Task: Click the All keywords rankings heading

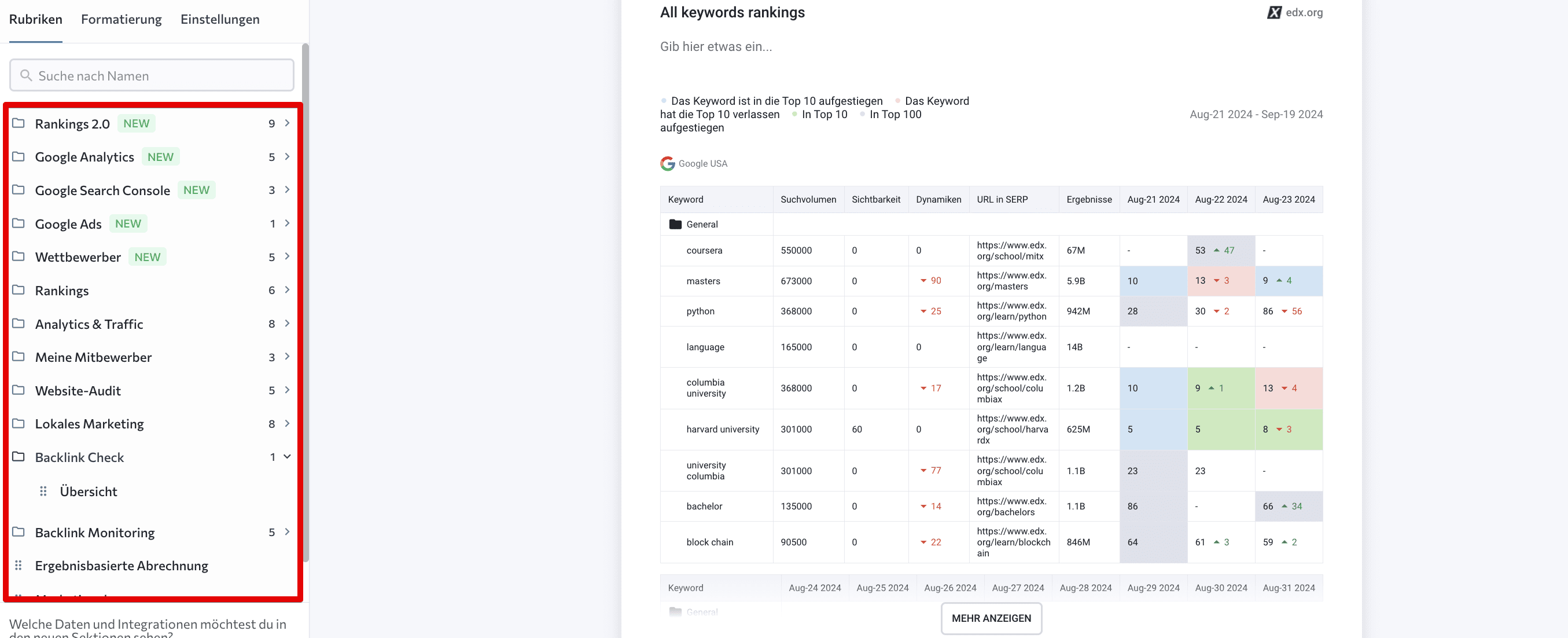Action: 732,12
